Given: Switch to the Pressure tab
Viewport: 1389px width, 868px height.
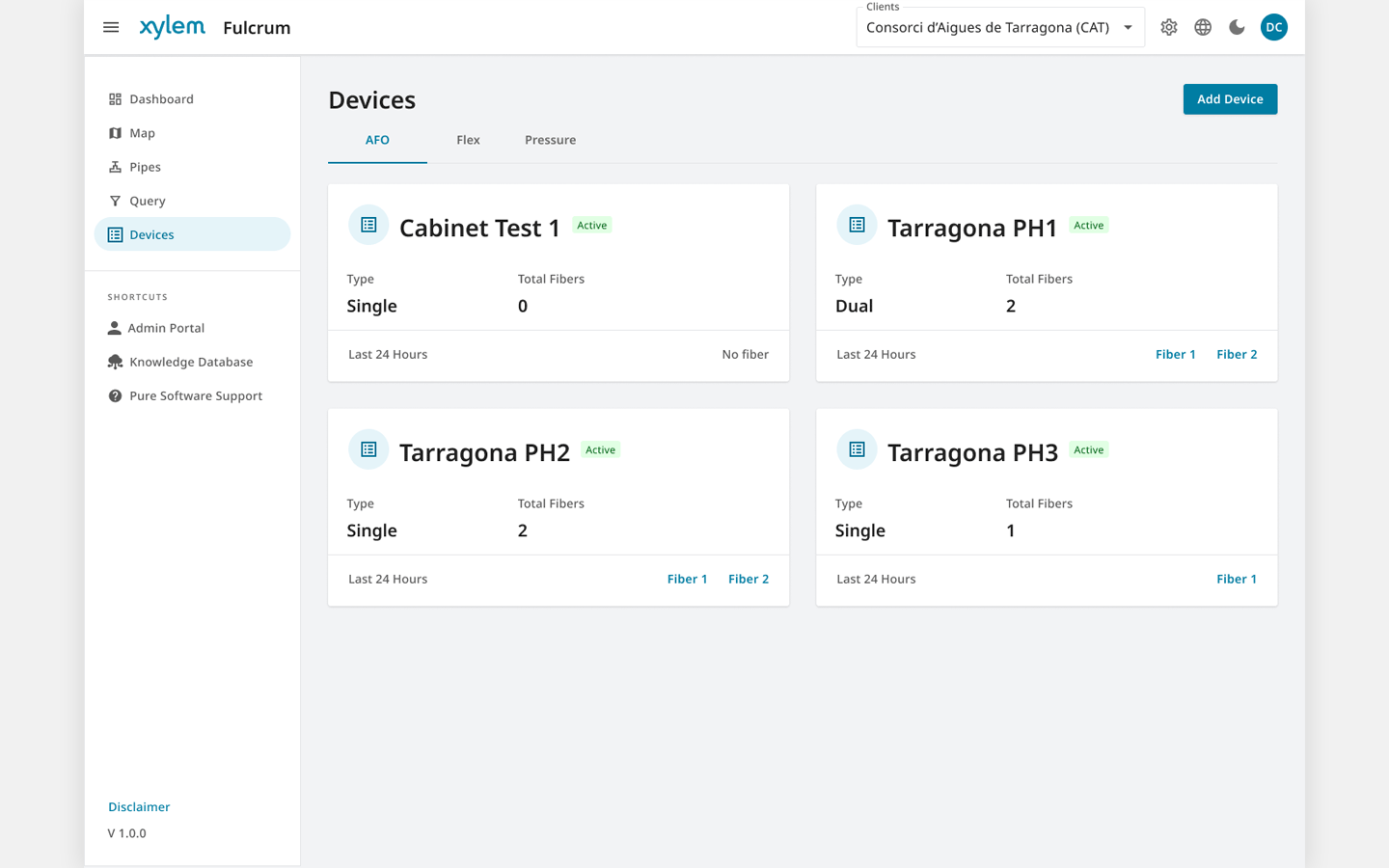Looking at the screenshot, I should (x=550, y=140).
